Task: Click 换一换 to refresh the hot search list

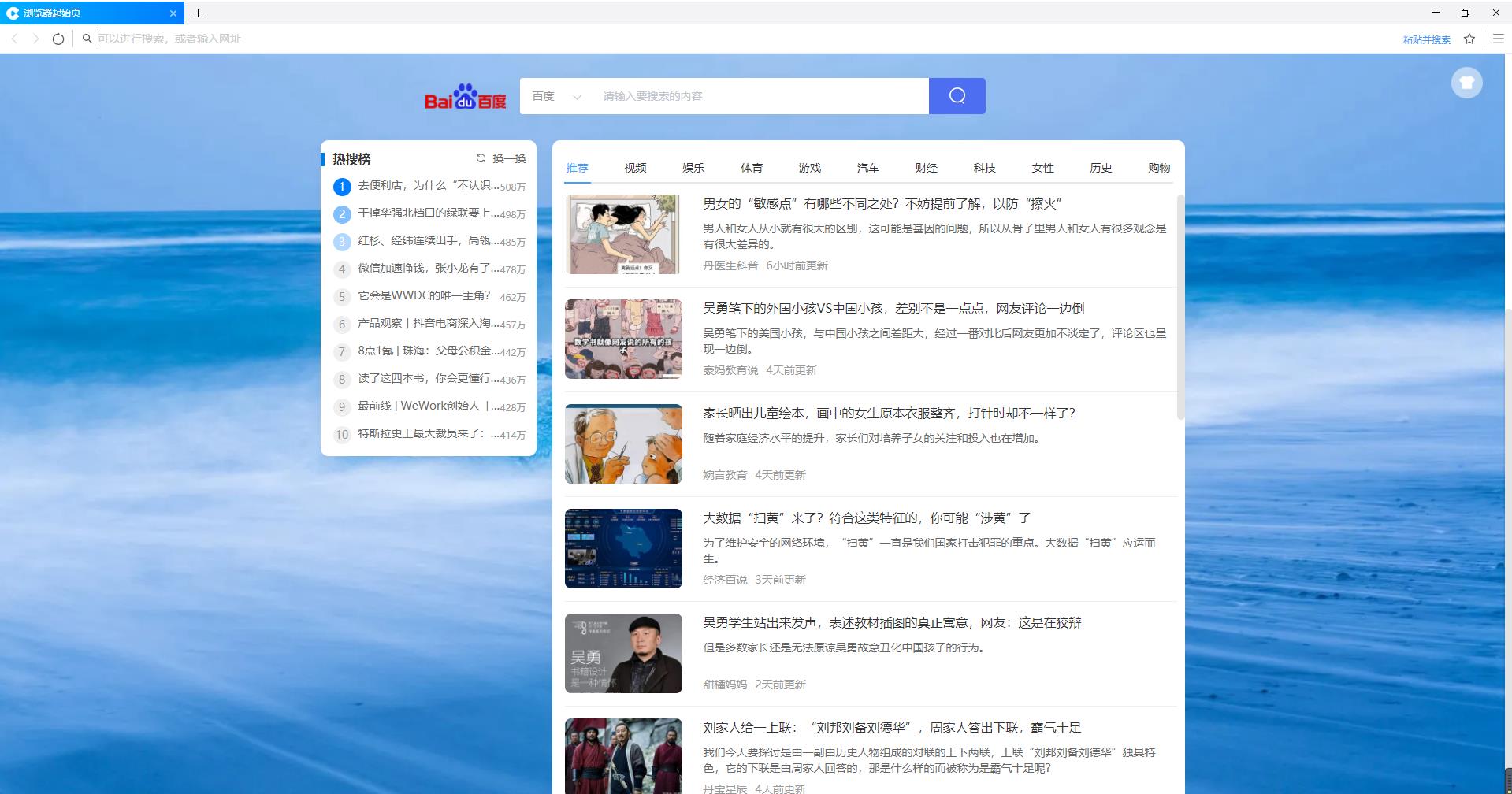Action: tap(500, 158)
